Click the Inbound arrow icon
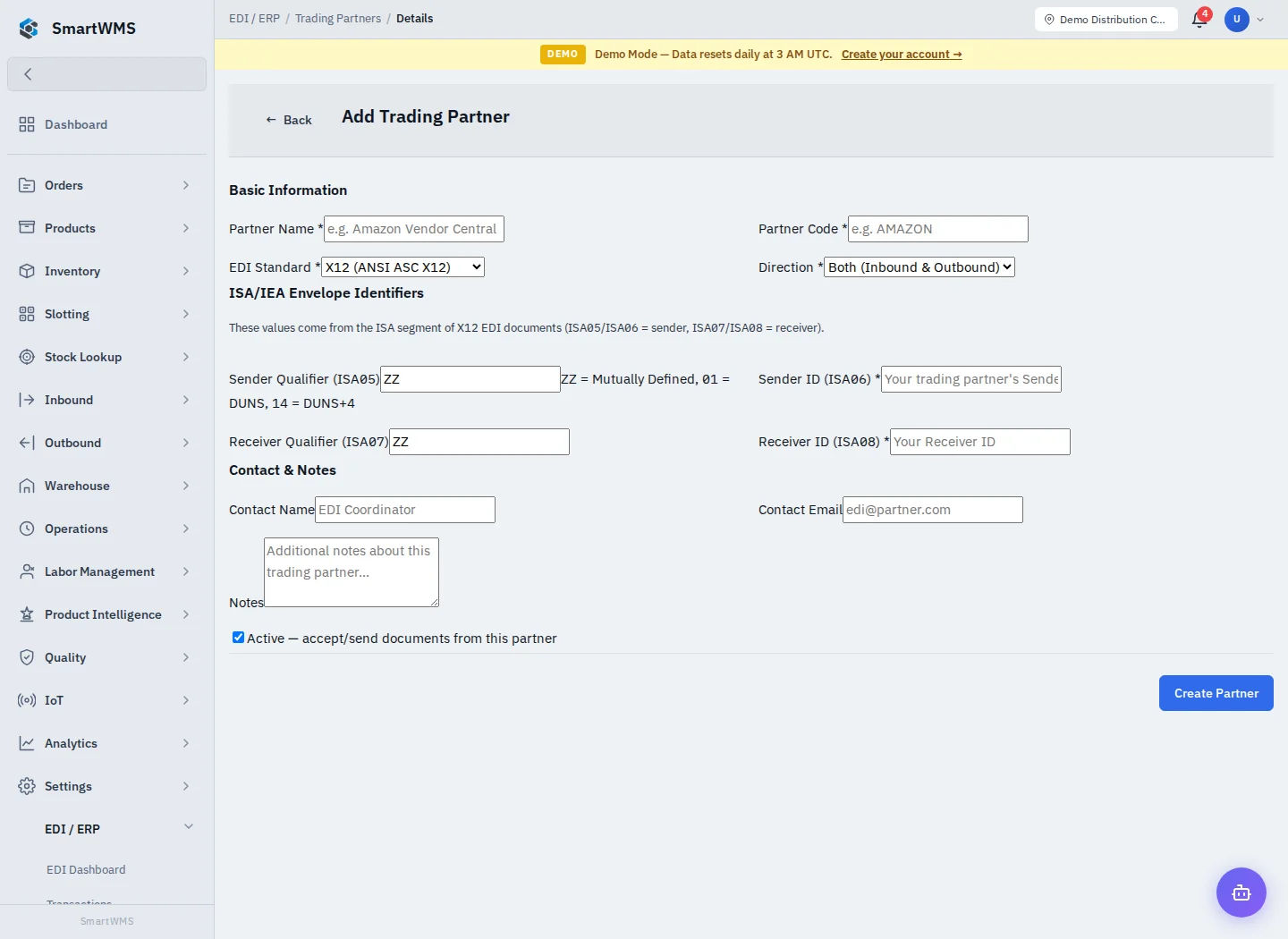Image resolution: width=1288 pixels, height=939 pixels. pos(27,400)
